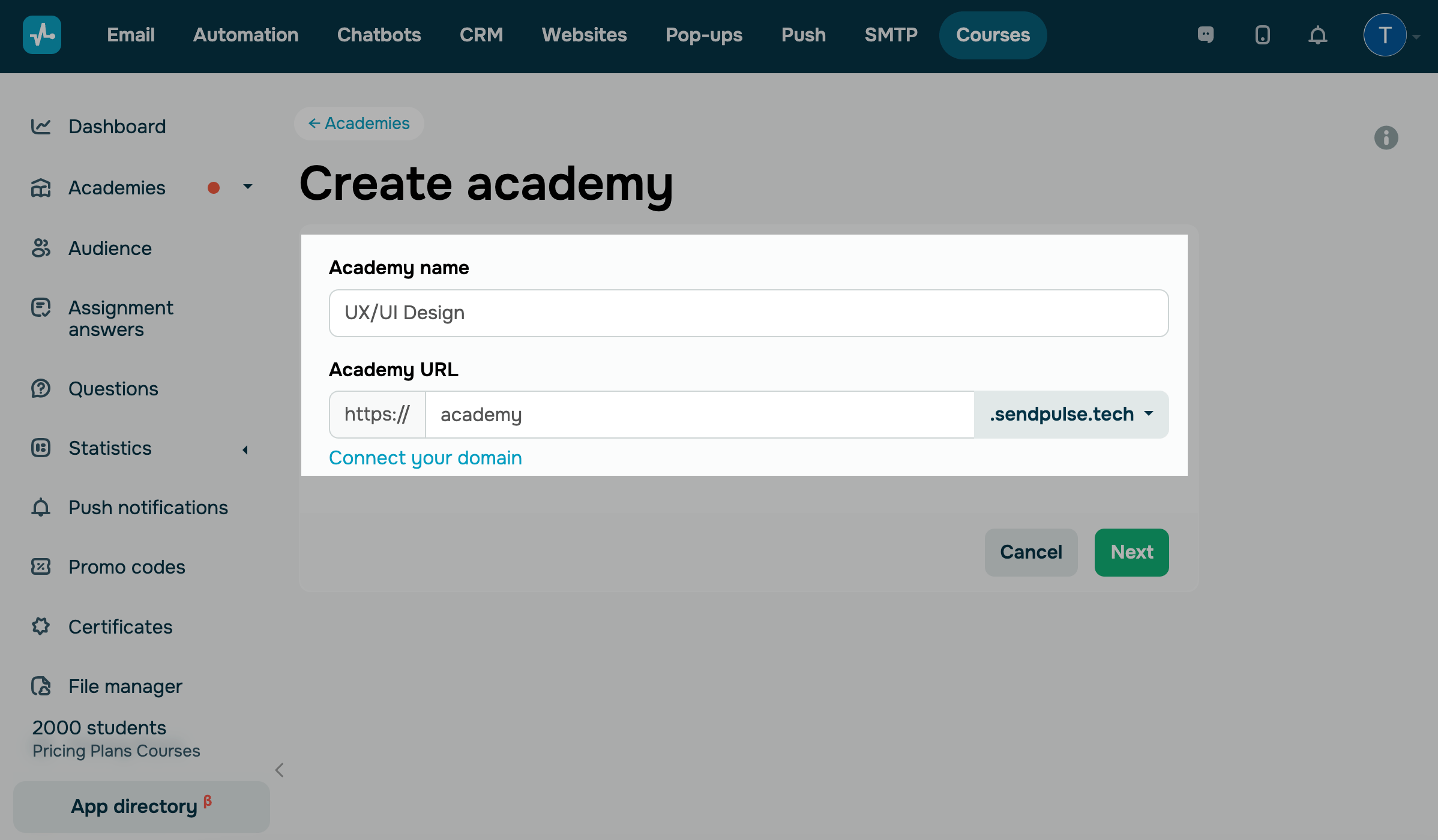Click the Connect your domain link
The height and width of the screenshot is (840, 1438).
pyautogui.click(x=425, y=458)
